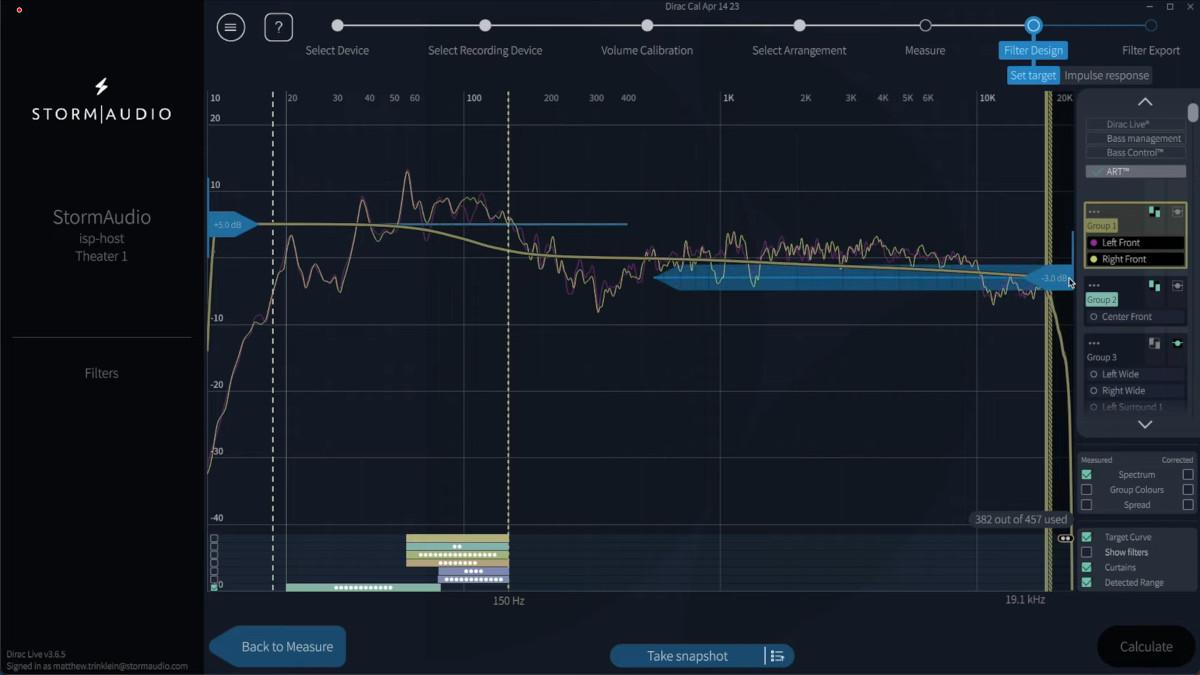Enable the Corrected Spread checkbox
1200x675 pixels.
(x=1188, y=505)
